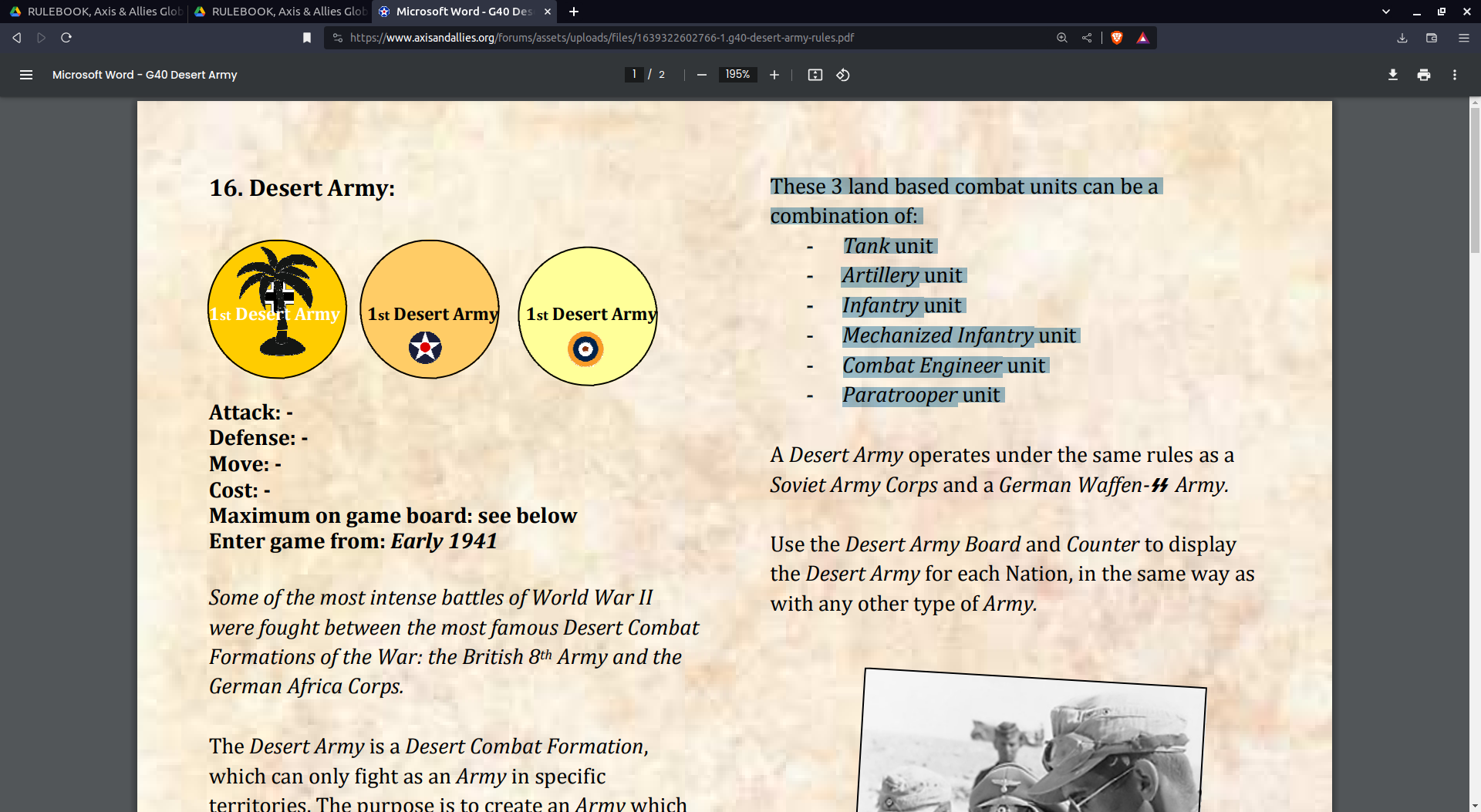
Task: Click the scrollbar down arrow
Action: tap(1475, 807)
